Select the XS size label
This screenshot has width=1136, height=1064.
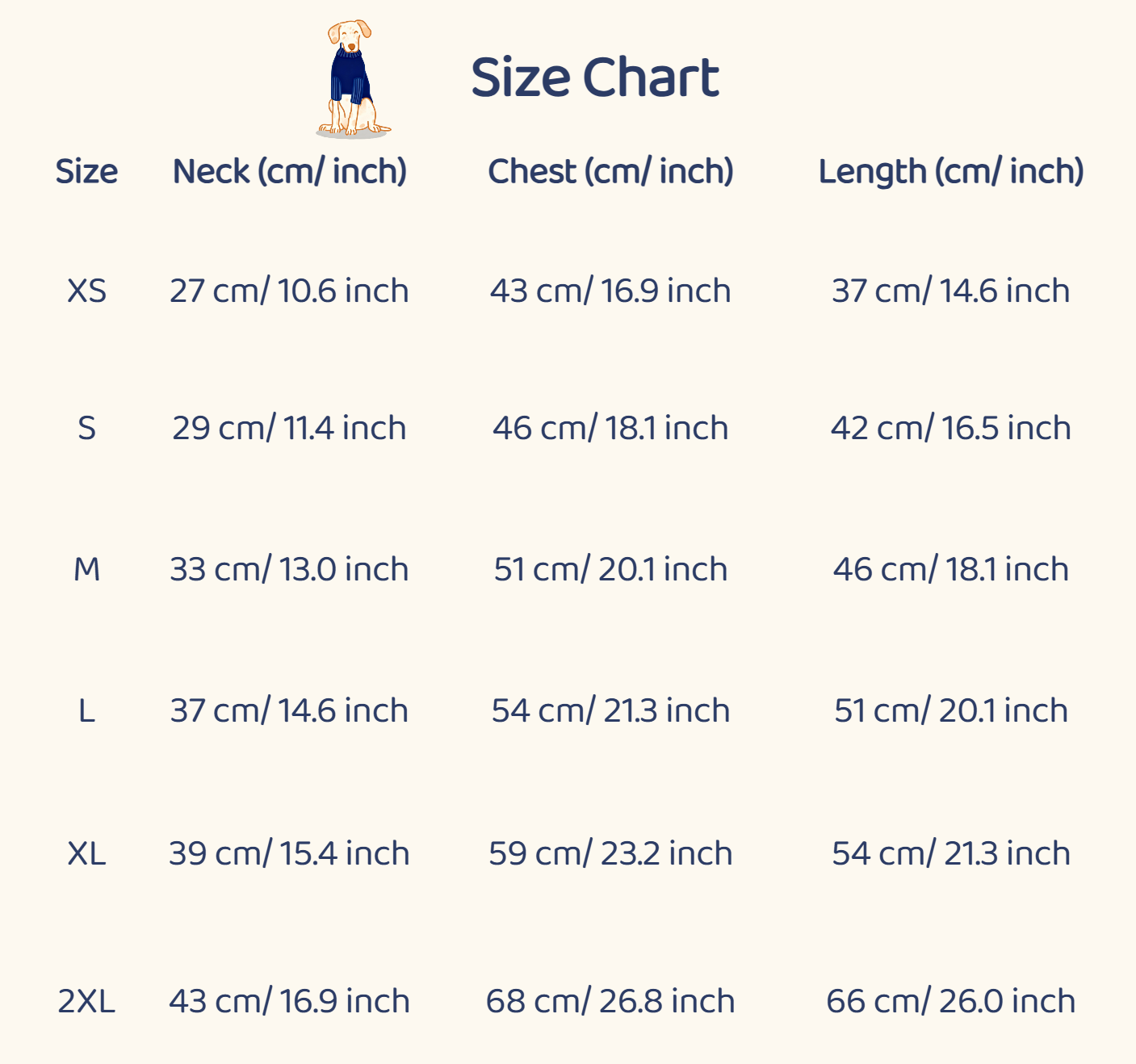(86, 291)
